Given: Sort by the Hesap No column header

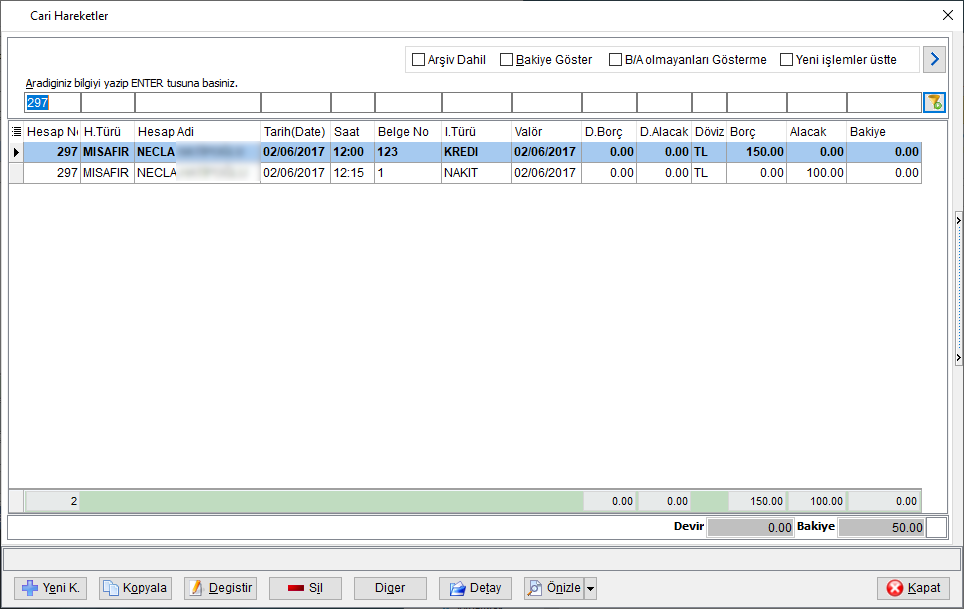Looking at the screenshot, I should tap(52, 132).
